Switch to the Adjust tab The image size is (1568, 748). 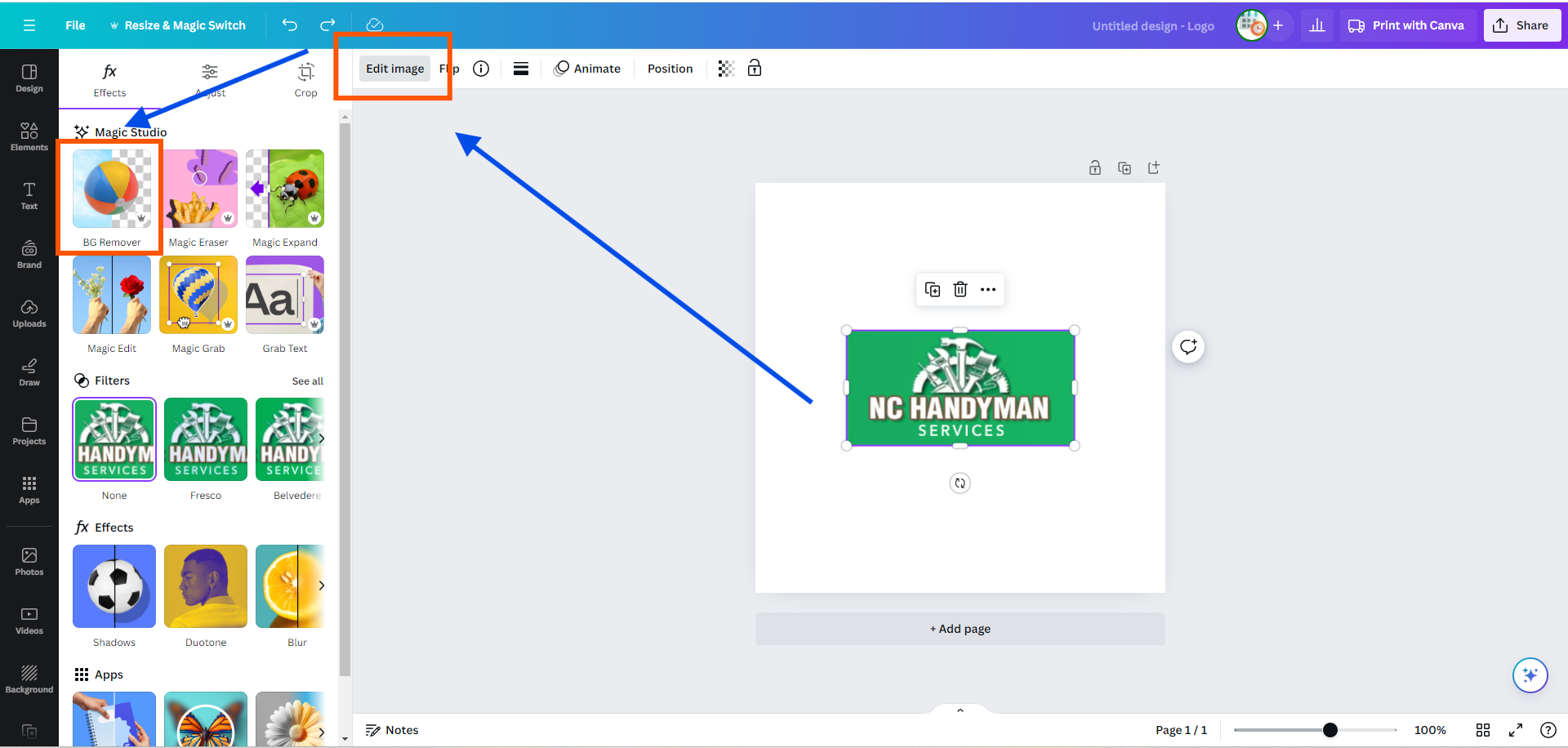(210, 80)
